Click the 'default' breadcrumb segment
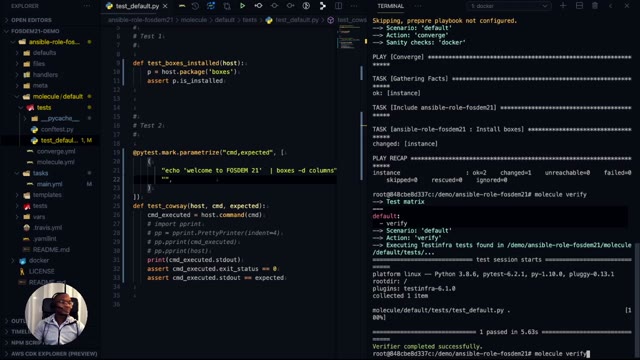Image resolution: width=640 pixels, height=360 pixels. [224, 20]
